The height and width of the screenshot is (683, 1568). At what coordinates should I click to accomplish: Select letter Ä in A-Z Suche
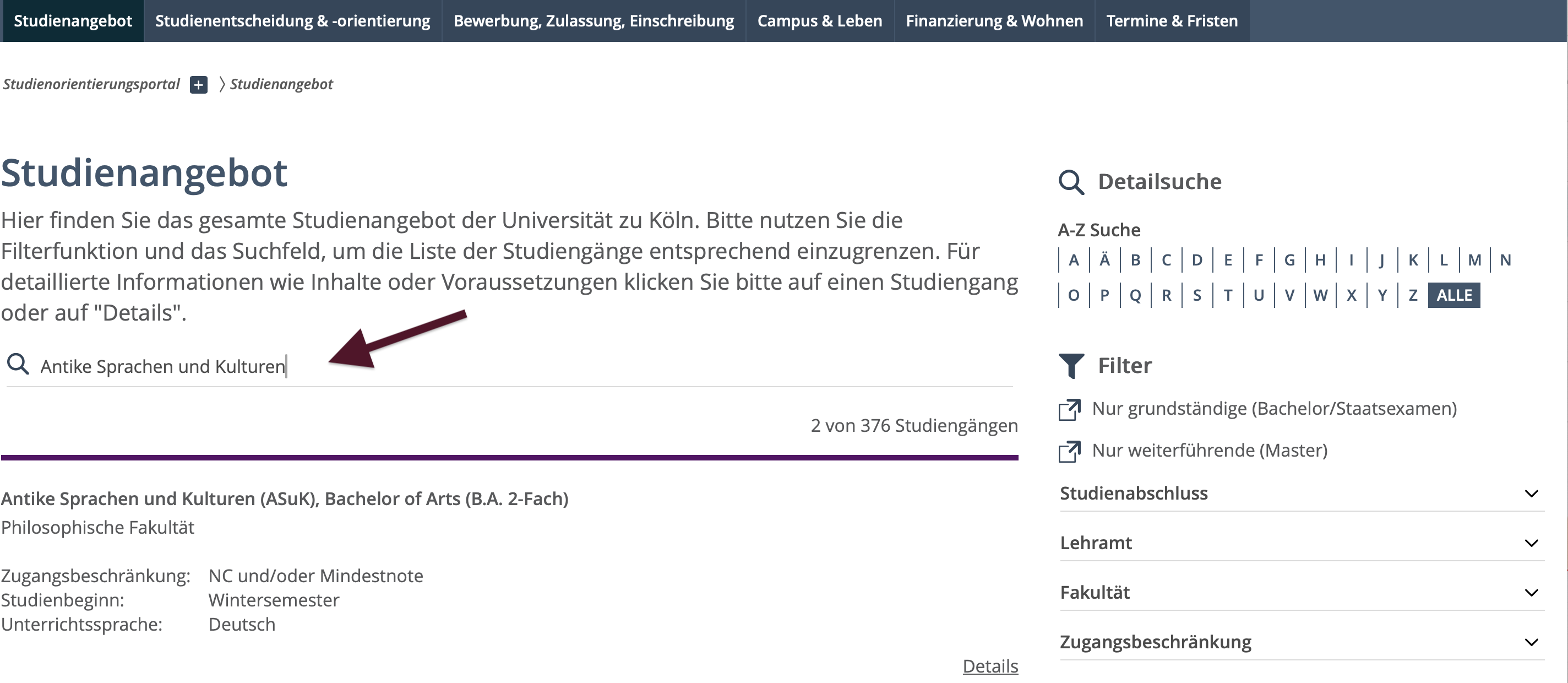pos(1104,260)
